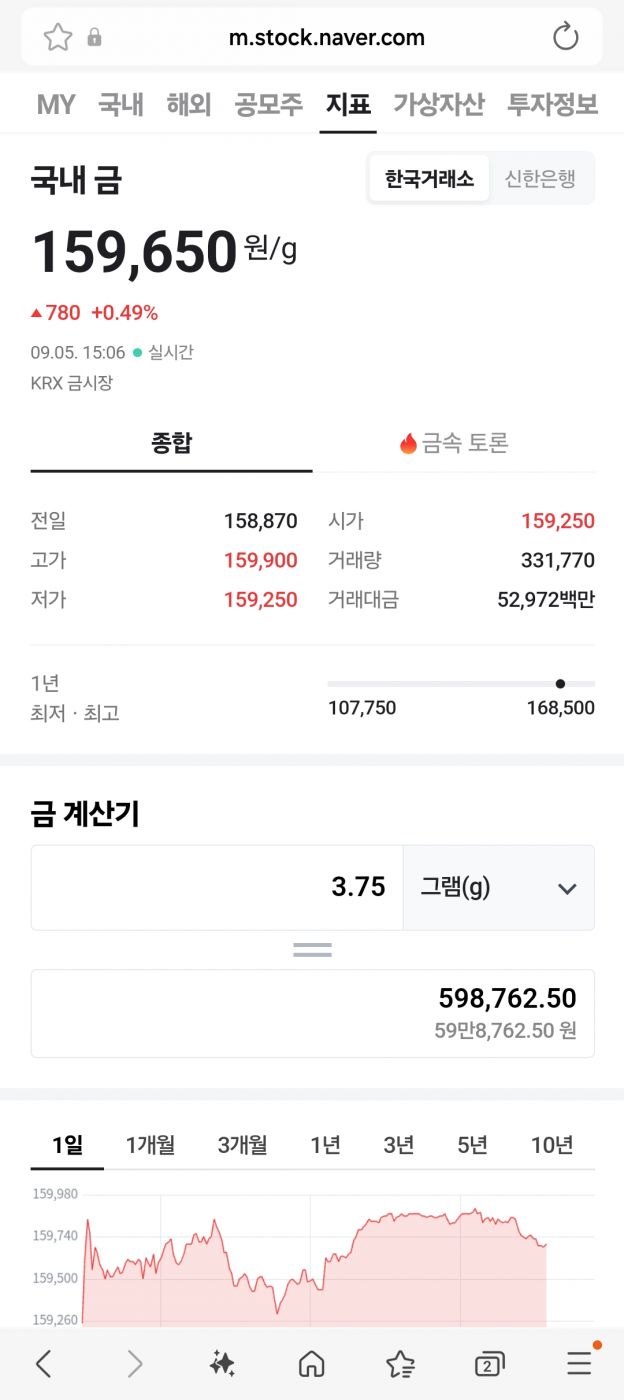
Task: Open the 공모주 top menu tab
Action: (x=268, y=104)
